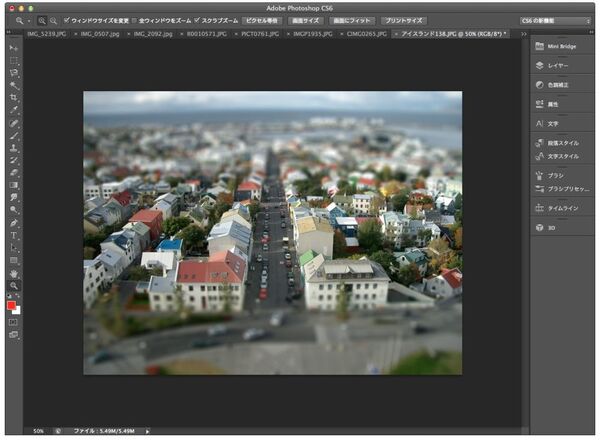
Task: Toggle 全ウィンドウをズーム checkbox
Action: pos(134,20)
